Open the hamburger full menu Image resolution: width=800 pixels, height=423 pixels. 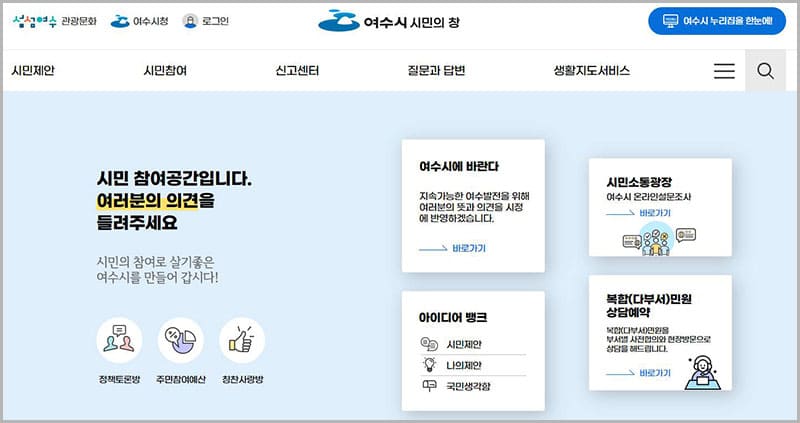coord(724,71)
